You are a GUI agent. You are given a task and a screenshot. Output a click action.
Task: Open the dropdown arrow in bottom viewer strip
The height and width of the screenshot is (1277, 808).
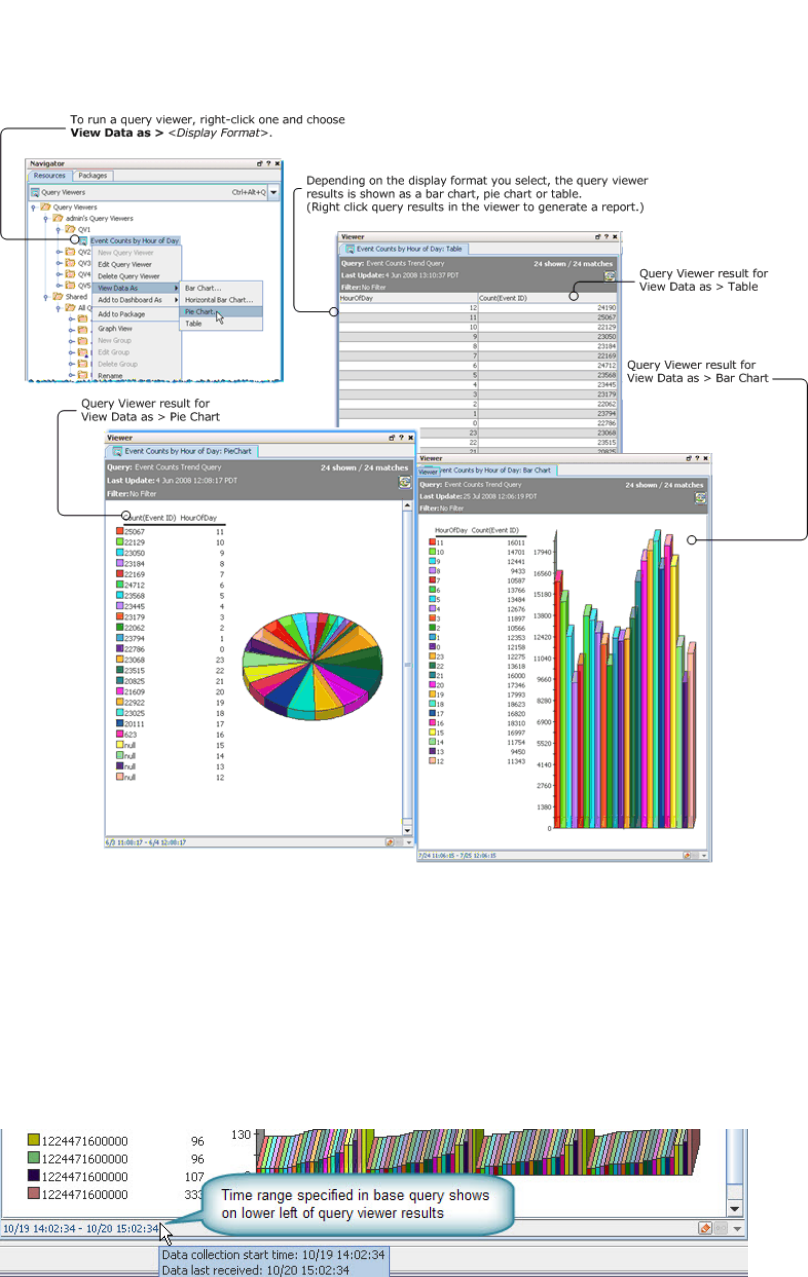738,1228
